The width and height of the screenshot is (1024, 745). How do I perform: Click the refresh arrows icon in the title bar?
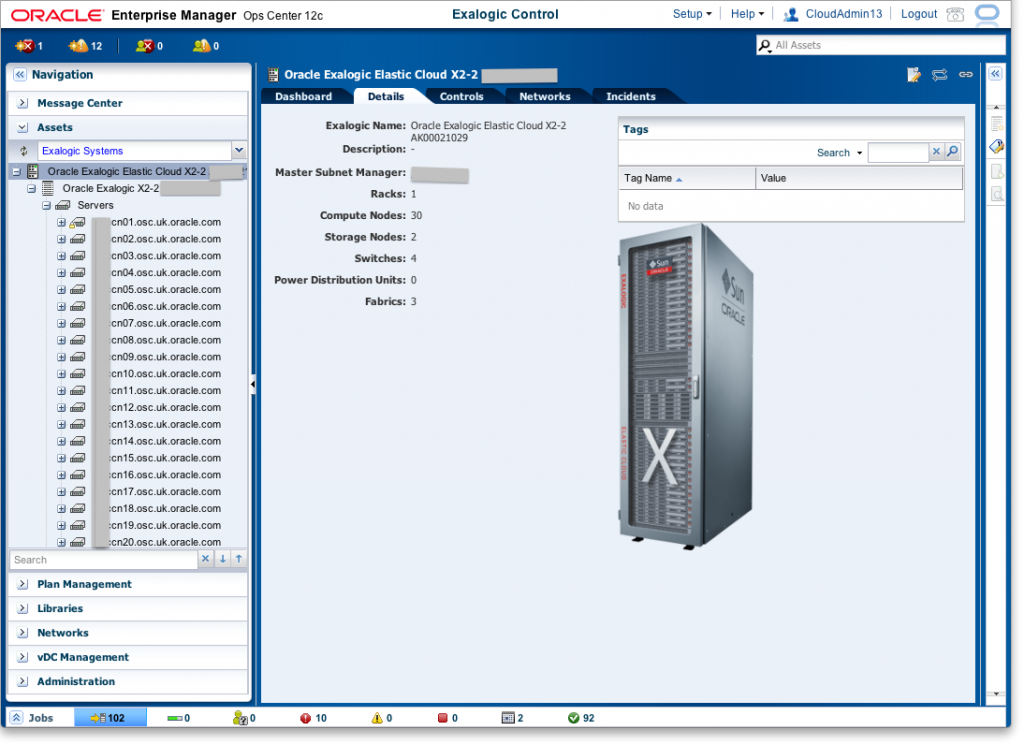940,74
